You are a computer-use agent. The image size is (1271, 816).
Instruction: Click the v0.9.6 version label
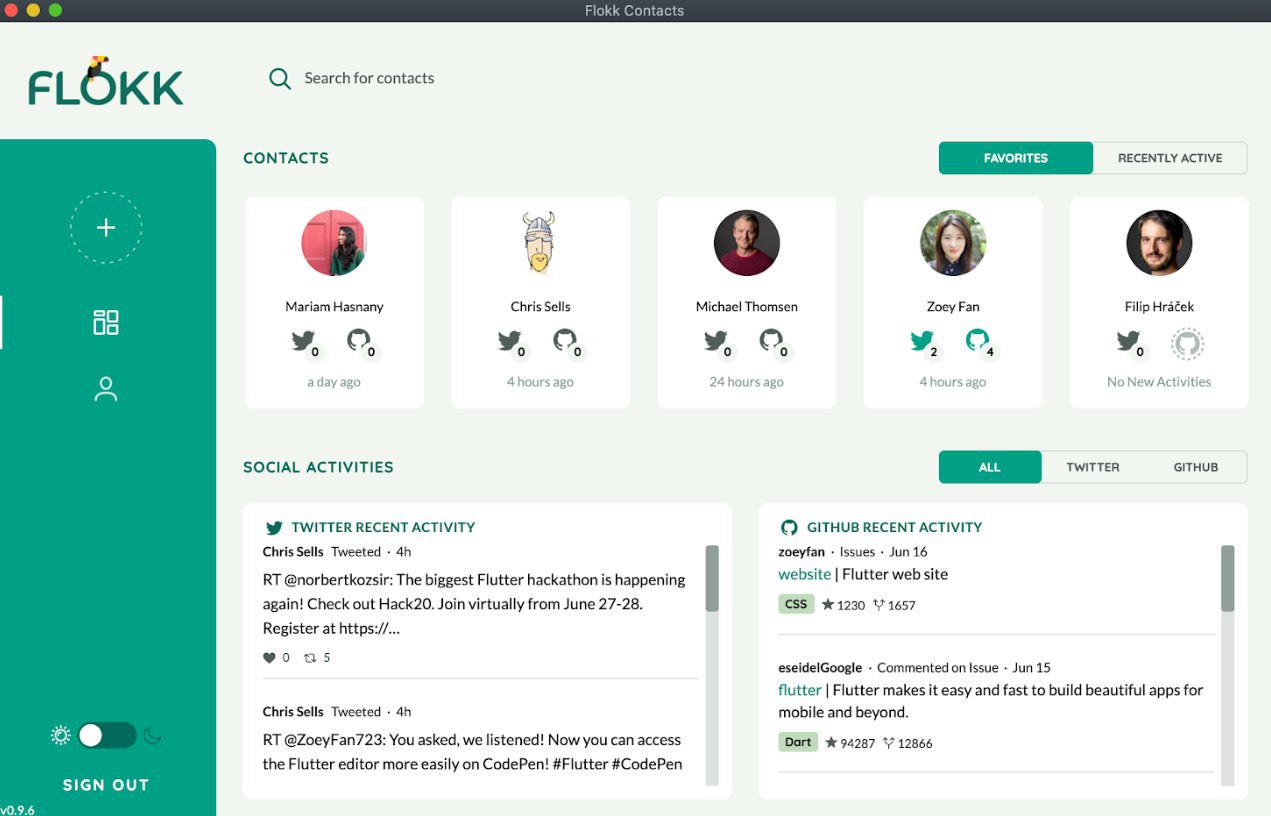pyautogui.click(x=18, y=810)
